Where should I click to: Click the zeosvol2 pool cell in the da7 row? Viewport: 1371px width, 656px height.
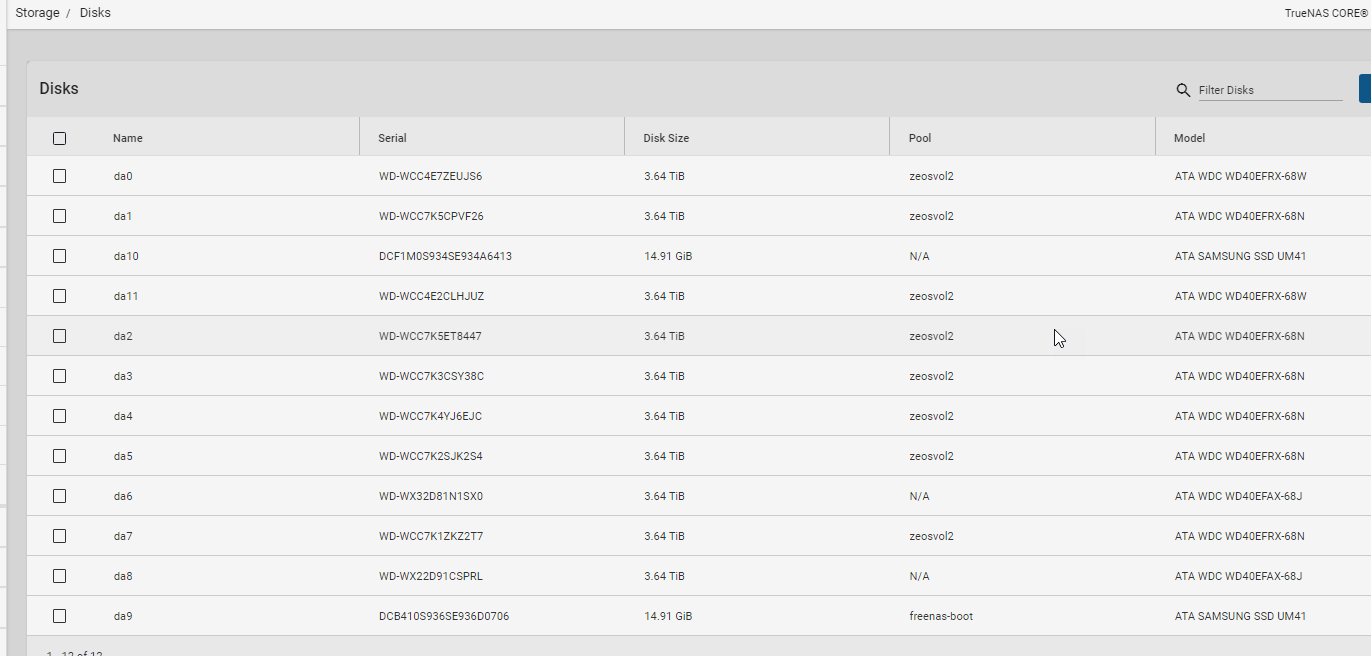pyautogui.click(x=931, y=536)
